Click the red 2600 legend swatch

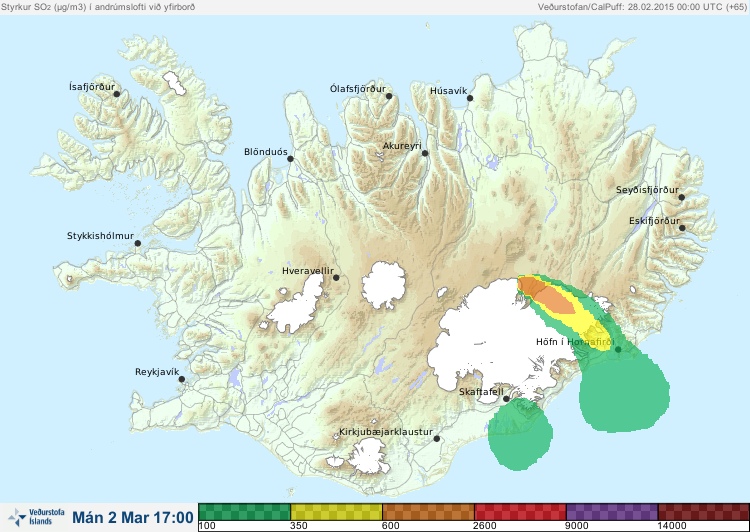[520, 512]
